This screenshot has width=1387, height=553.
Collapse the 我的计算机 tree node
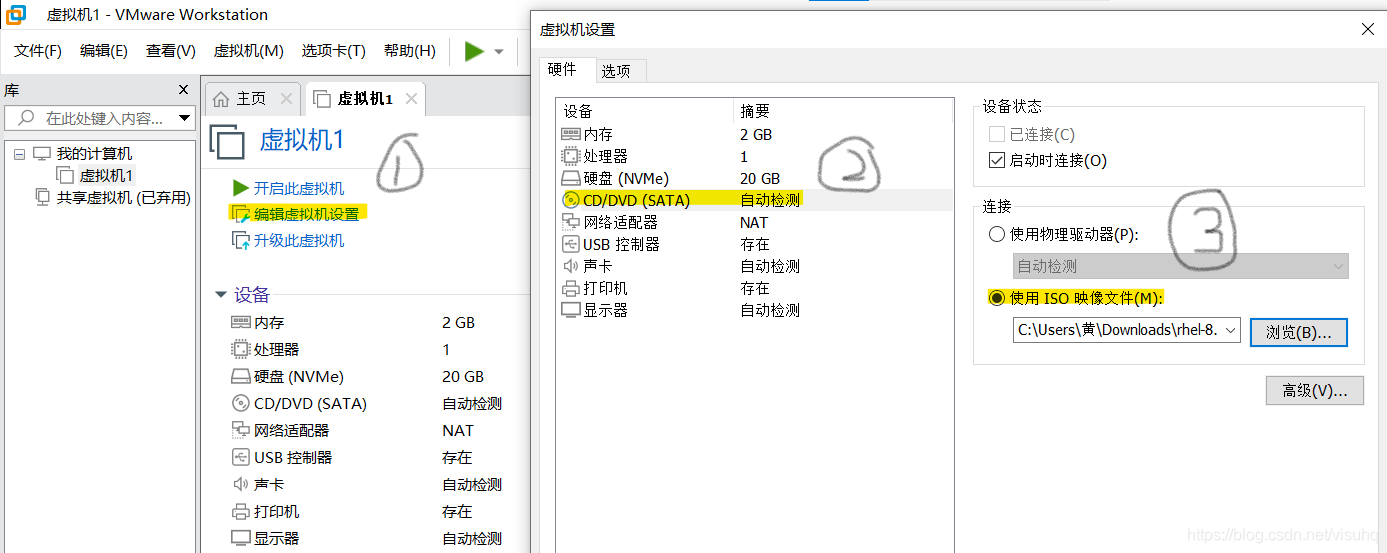coord(19,154)
